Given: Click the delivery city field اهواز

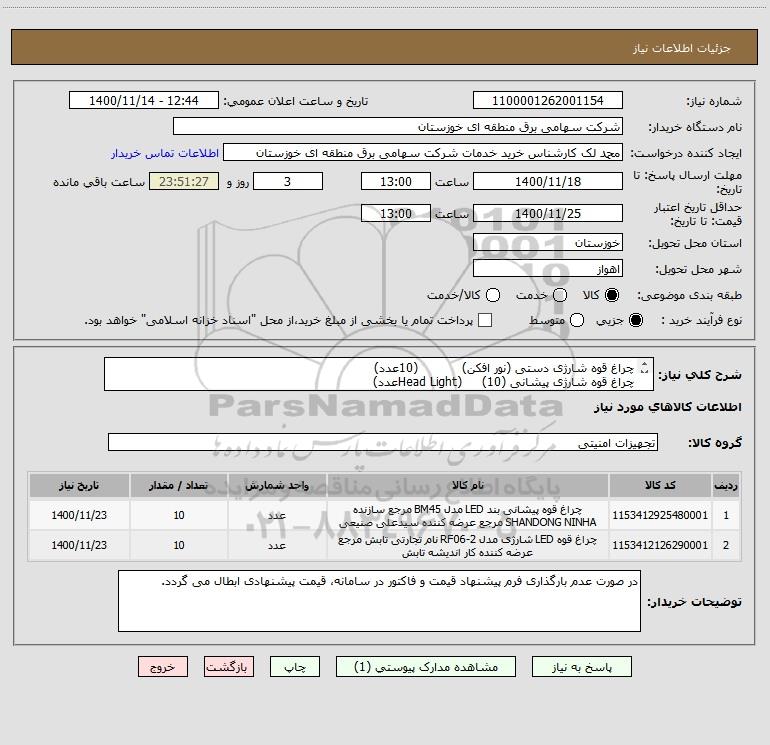Looking at the screenshot, I should coord(548,269).
